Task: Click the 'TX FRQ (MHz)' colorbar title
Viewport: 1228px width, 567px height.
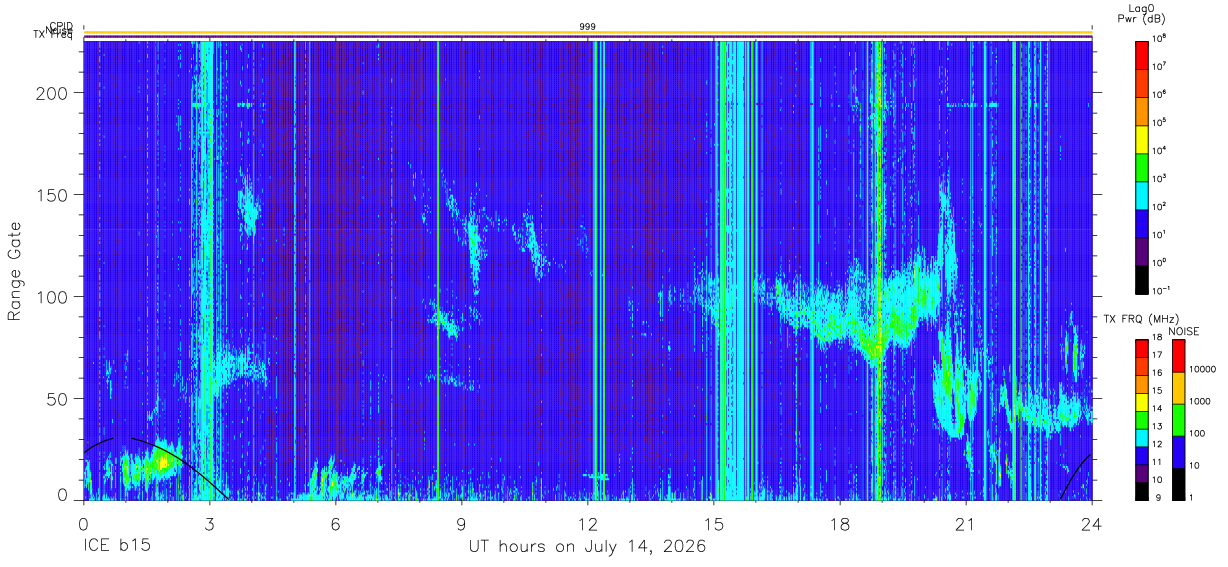Action: [x=1141, y=319]
